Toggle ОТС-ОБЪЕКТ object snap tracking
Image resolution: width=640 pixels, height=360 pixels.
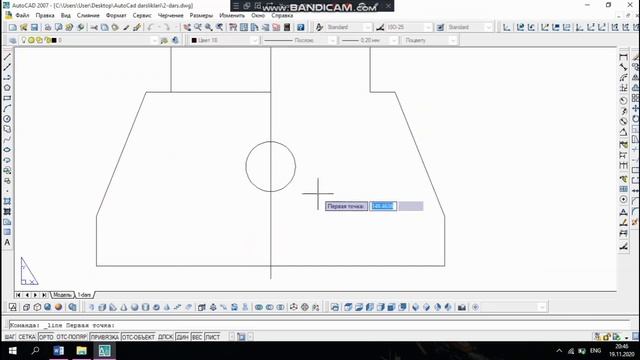[138, 337]
